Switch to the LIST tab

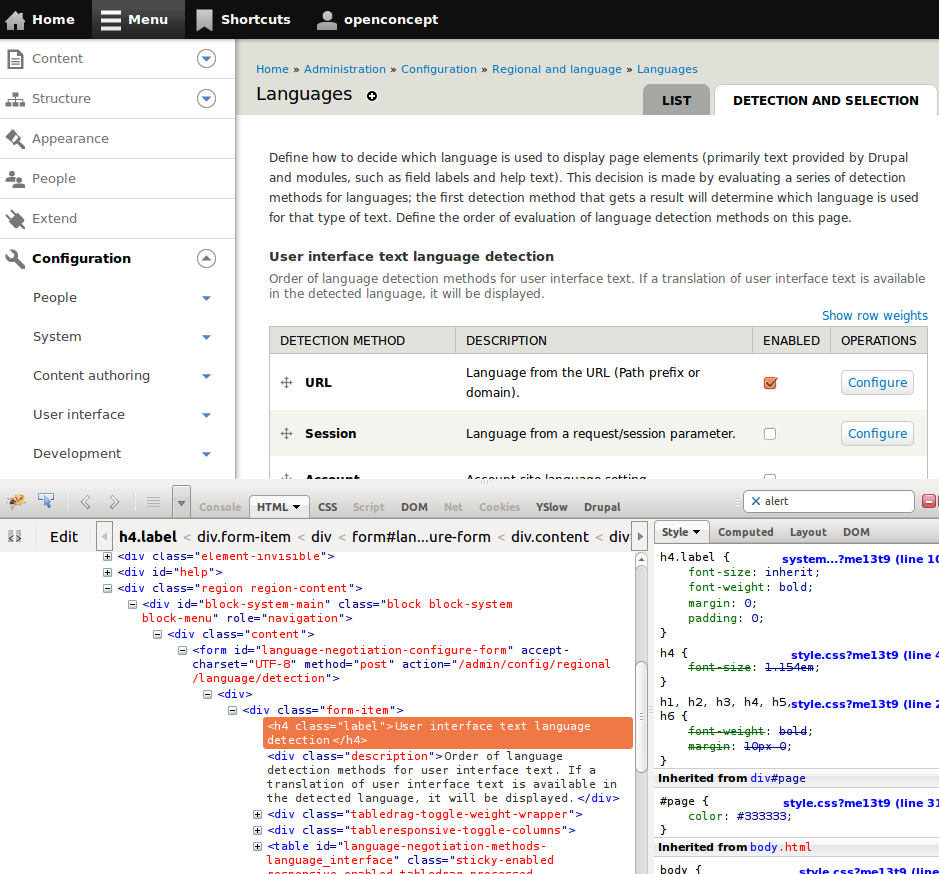click(x=676, y=100)
